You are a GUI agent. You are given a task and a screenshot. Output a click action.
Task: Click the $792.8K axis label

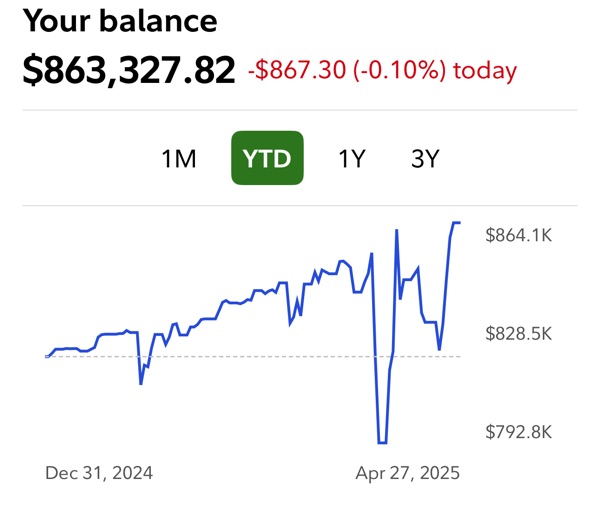coord(518,432)
